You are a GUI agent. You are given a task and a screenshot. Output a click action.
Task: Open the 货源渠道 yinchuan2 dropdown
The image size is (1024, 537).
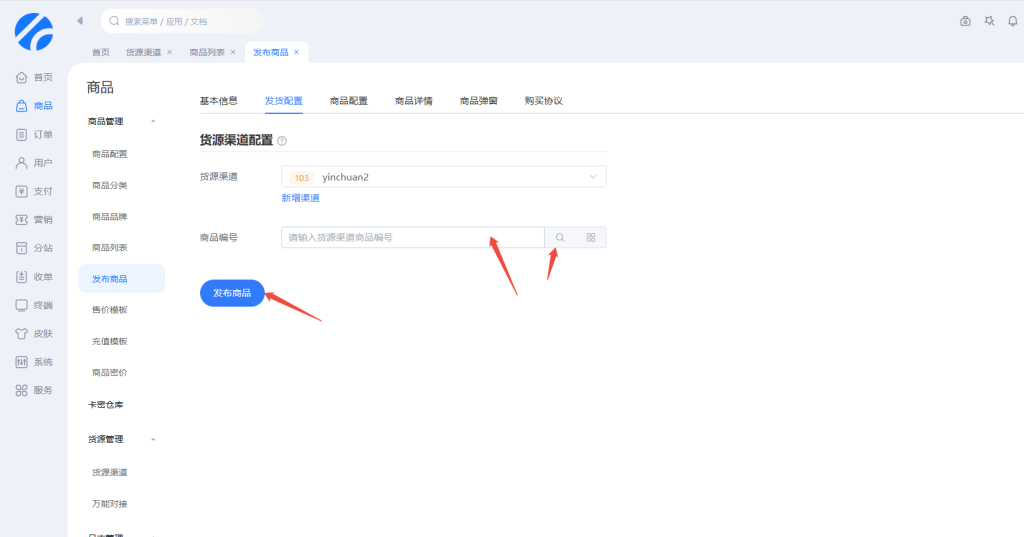click(444, 177)
